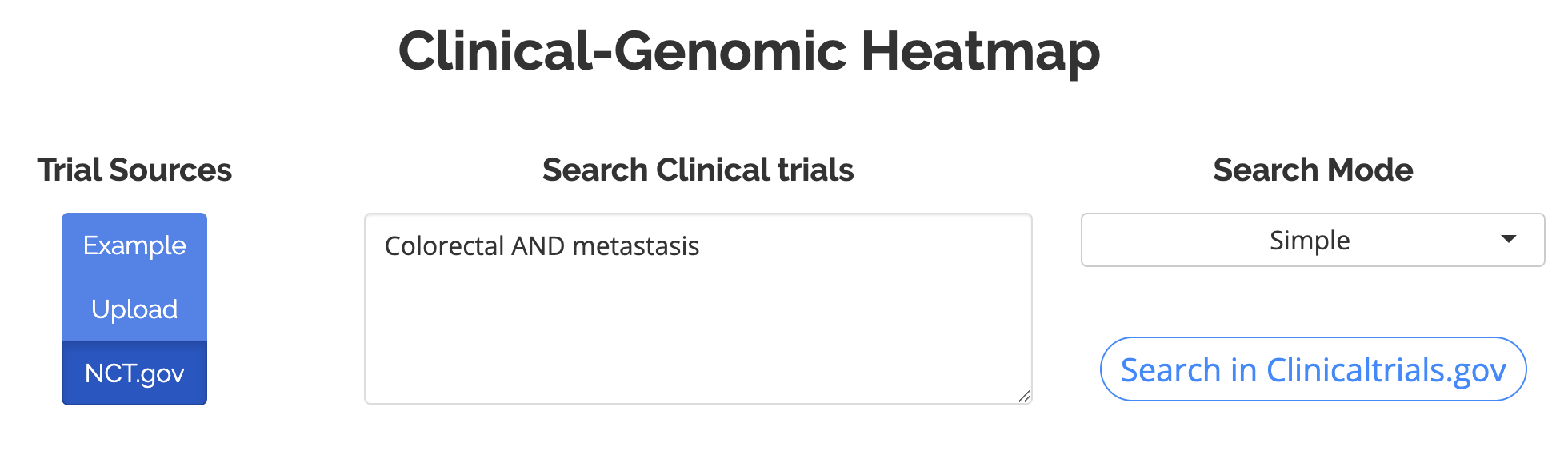
Task: Click the dropdown caret arrow beside Simple
Action: point(1509,239)
